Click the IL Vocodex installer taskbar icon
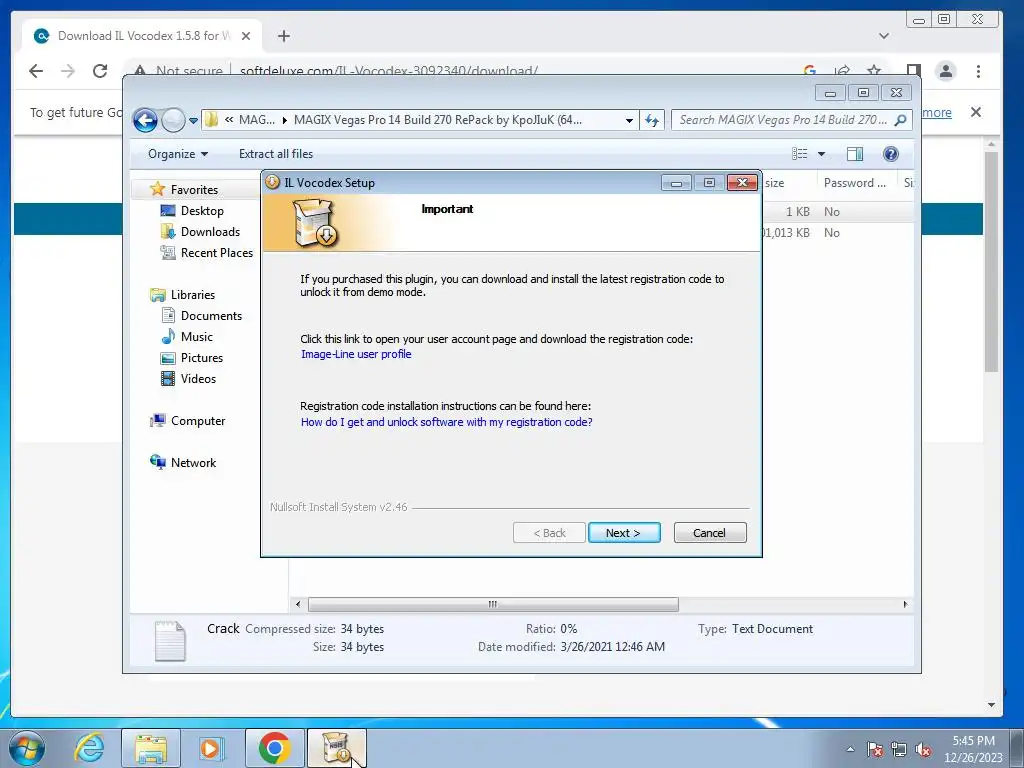This screenshot has height=768, width=1024. pos(337,748)
